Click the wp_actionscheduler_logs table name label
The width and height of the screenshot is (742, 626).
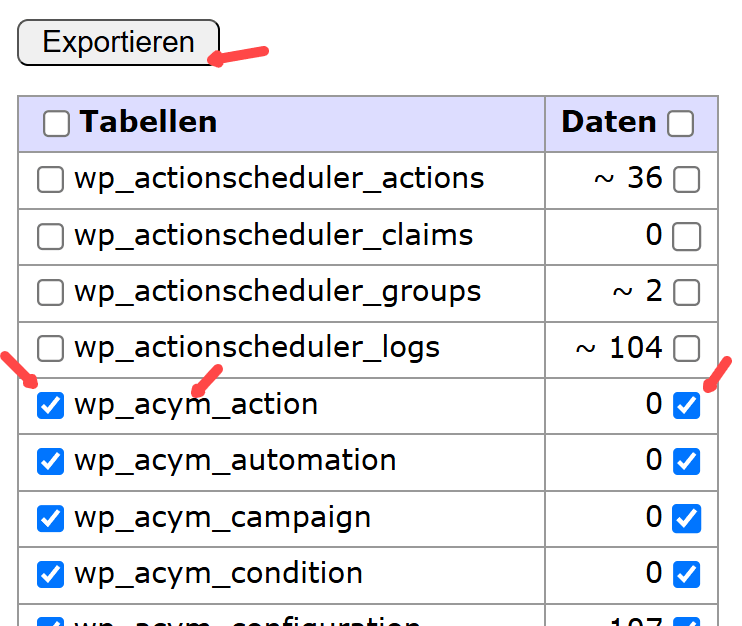pyautogui.click(x=257, y=348)
